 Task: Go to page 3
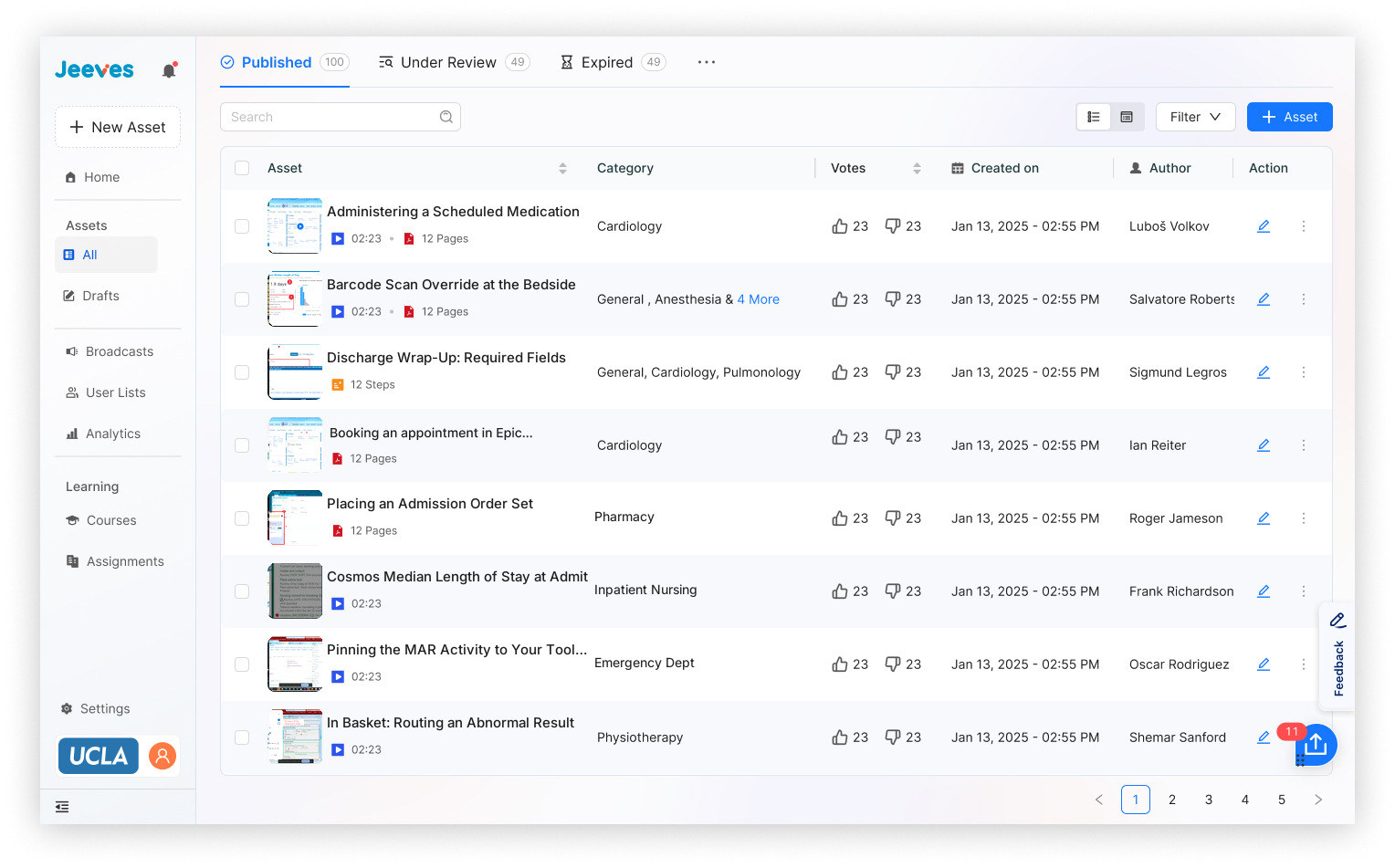1209,800
